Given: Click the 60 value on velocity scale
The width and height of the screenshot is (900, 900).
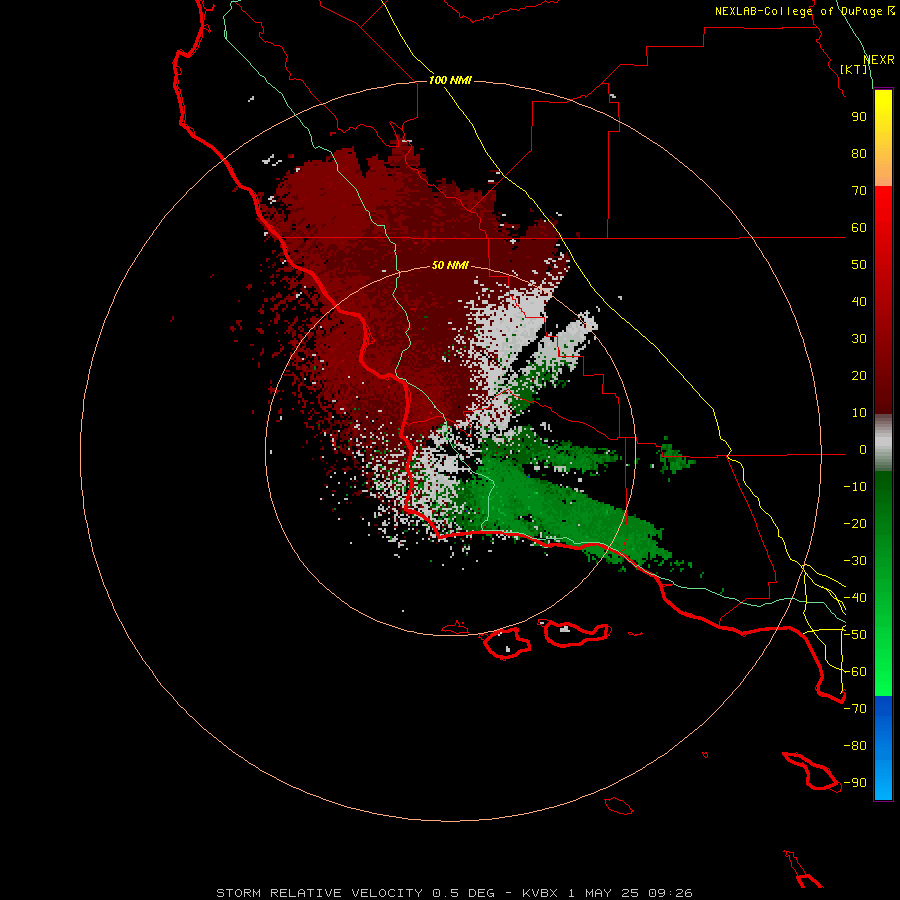Looking at the screenshot, I should click(x=859, y=228).
